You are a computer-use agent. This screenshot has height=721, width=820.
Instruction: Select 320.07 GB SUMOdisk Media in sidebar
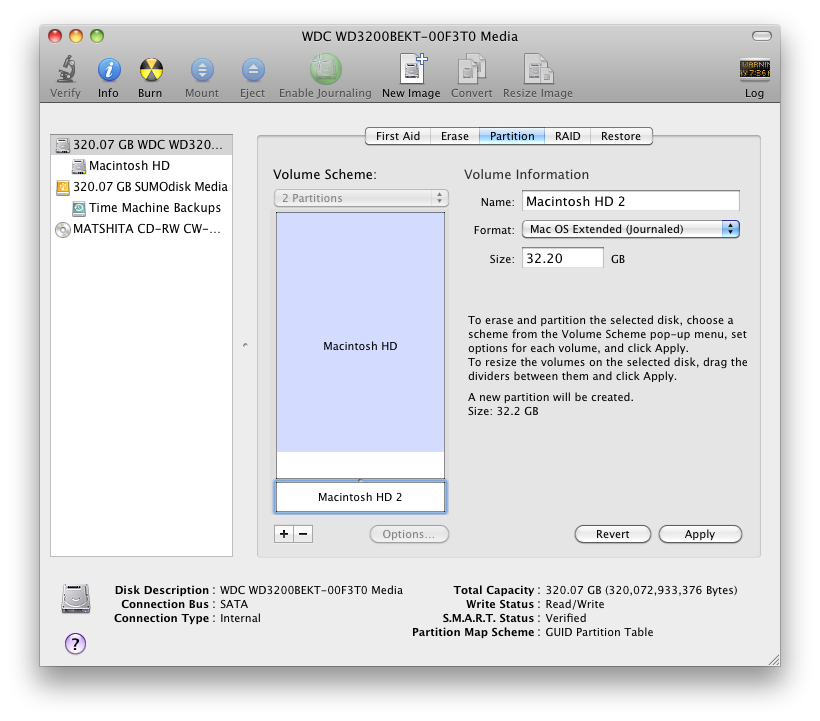(141, 187)
